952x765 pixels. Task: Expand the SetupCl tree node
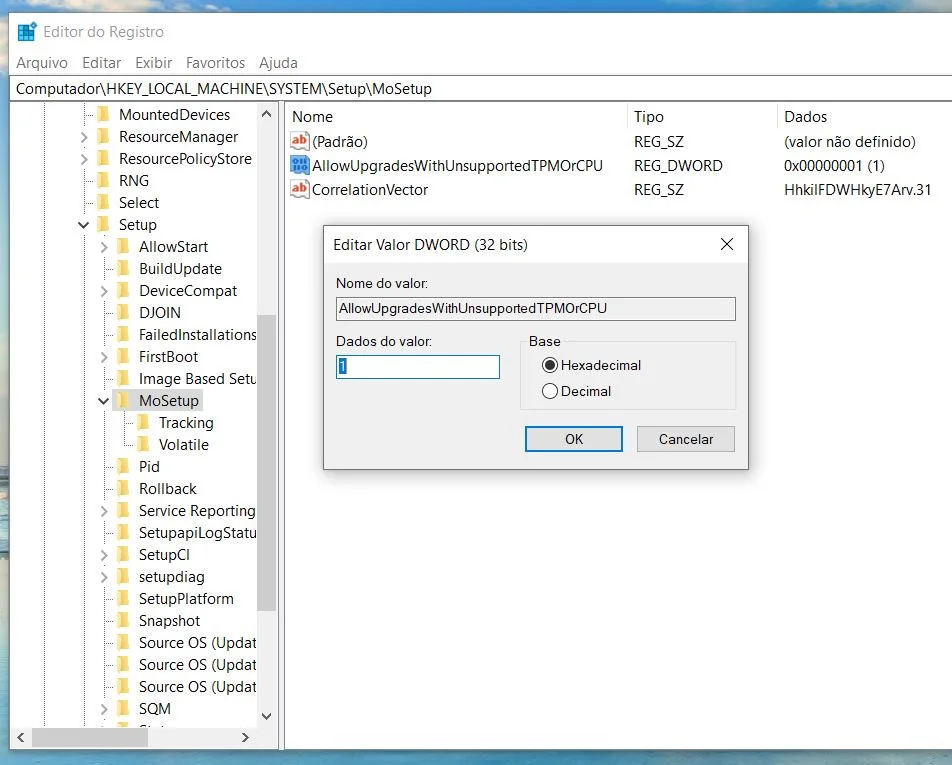(x=104, y=555)
